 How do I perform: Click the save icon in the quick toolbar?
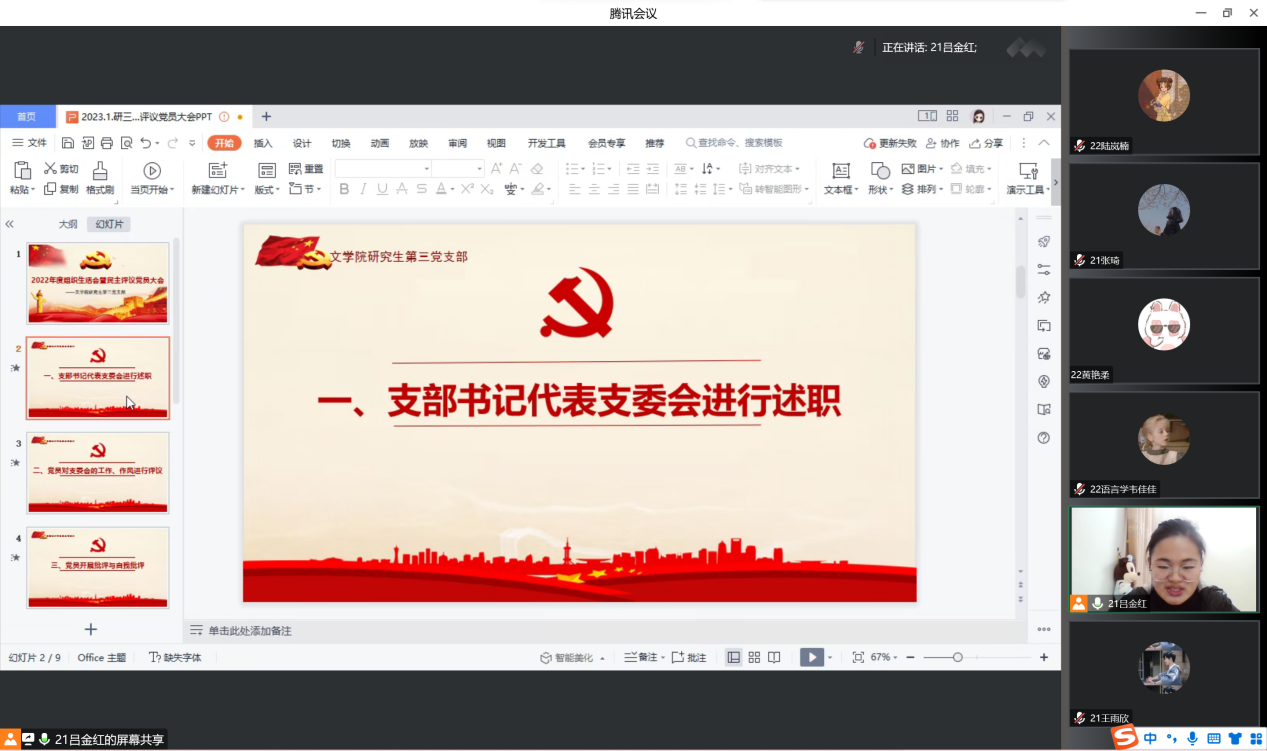point(68,143)
